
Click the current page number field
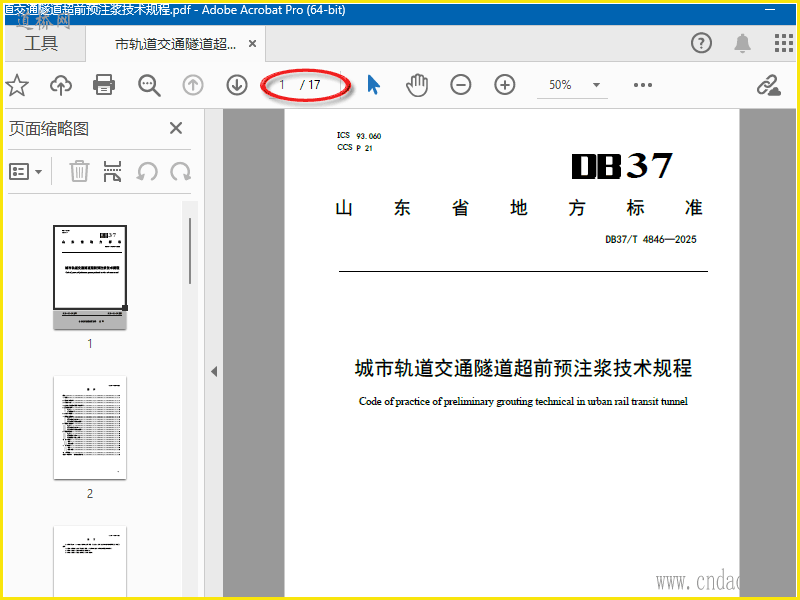point(282,85)
